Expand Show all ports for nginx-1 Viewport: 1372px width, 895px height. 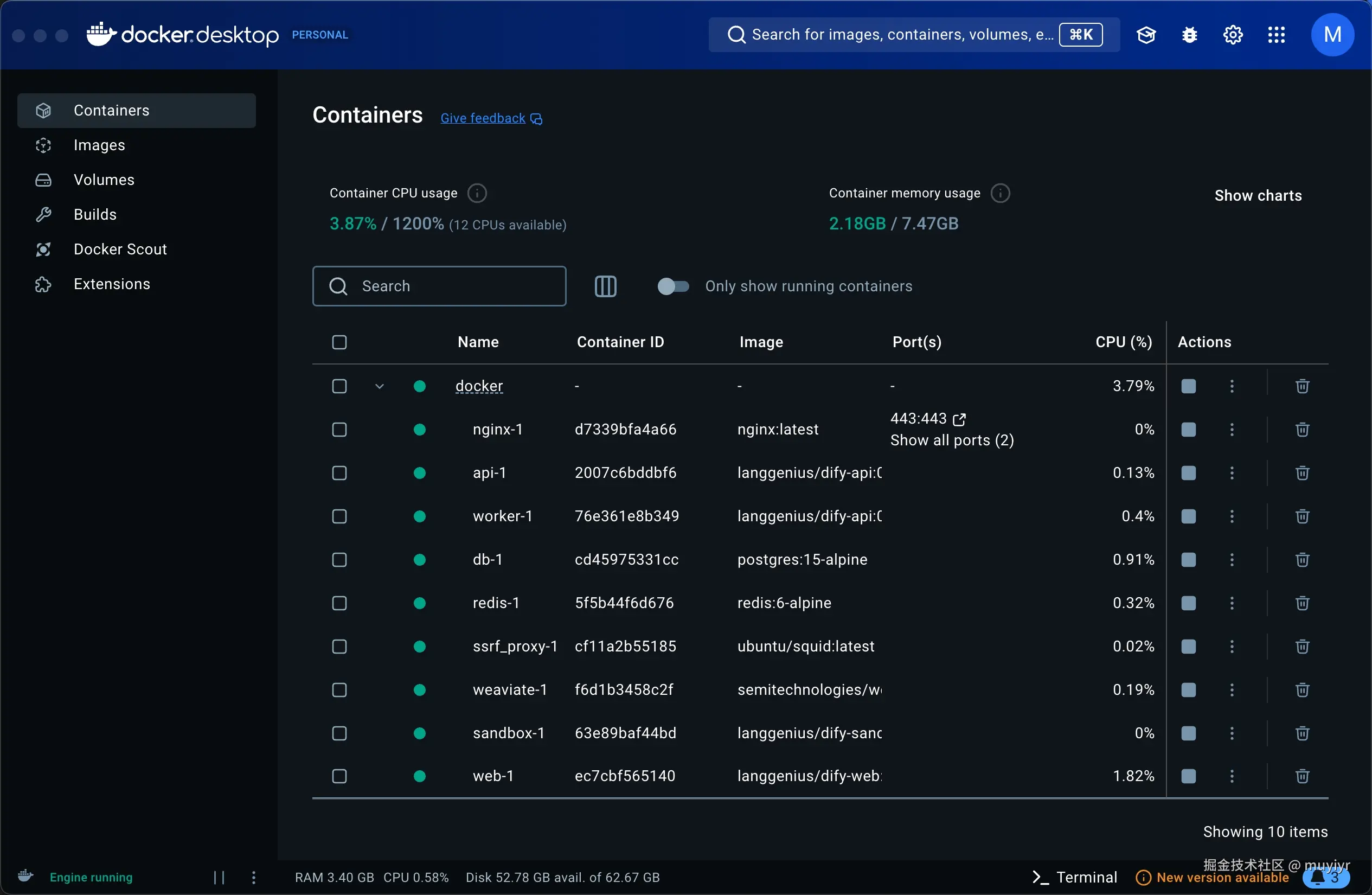pos(952,440)
